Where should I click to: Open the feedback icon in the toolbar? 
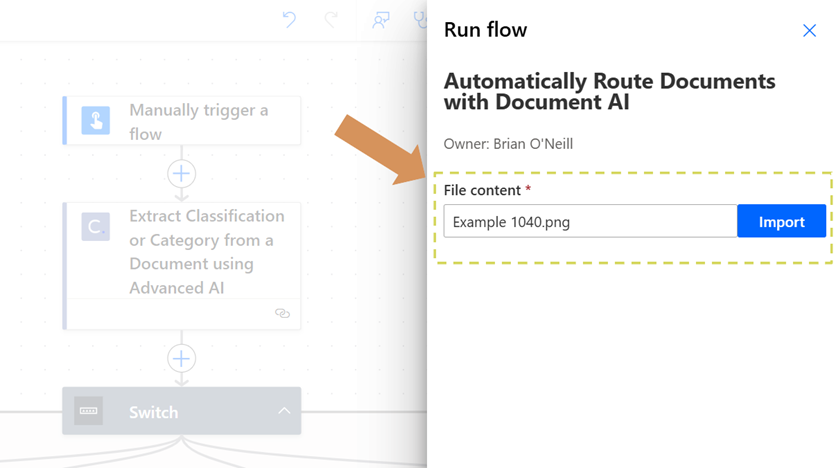(380, 20)
